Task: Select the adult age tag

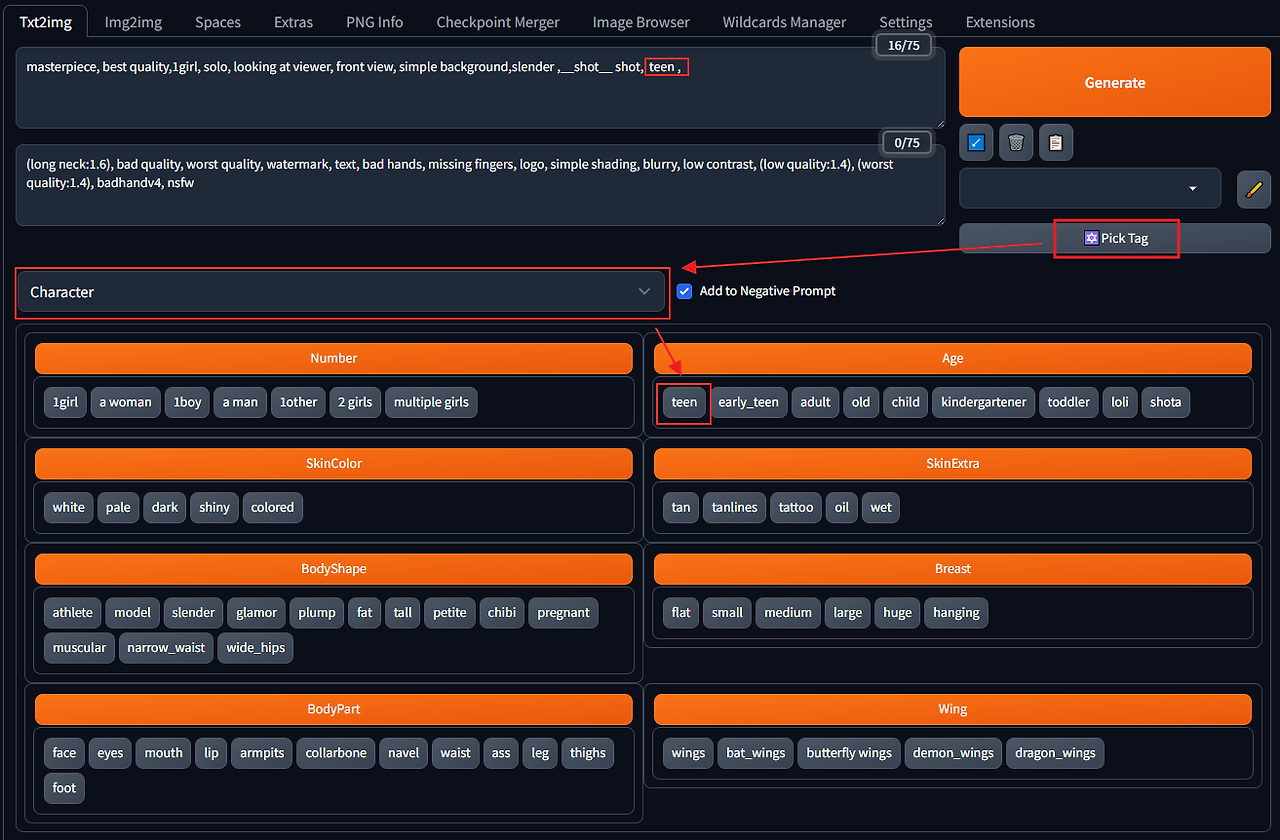Action: pyautogui.click(x=815, y=402)
